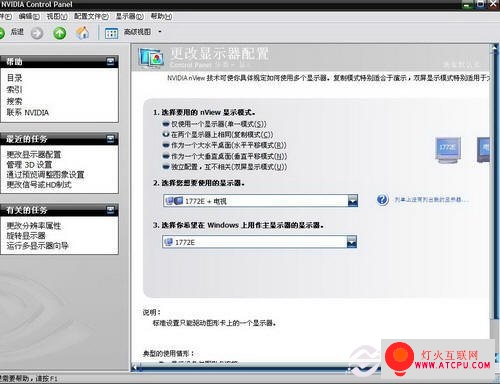This screenshot has height=384, width=500.
Task: Open the 搜索 help link
Action: 14,101
